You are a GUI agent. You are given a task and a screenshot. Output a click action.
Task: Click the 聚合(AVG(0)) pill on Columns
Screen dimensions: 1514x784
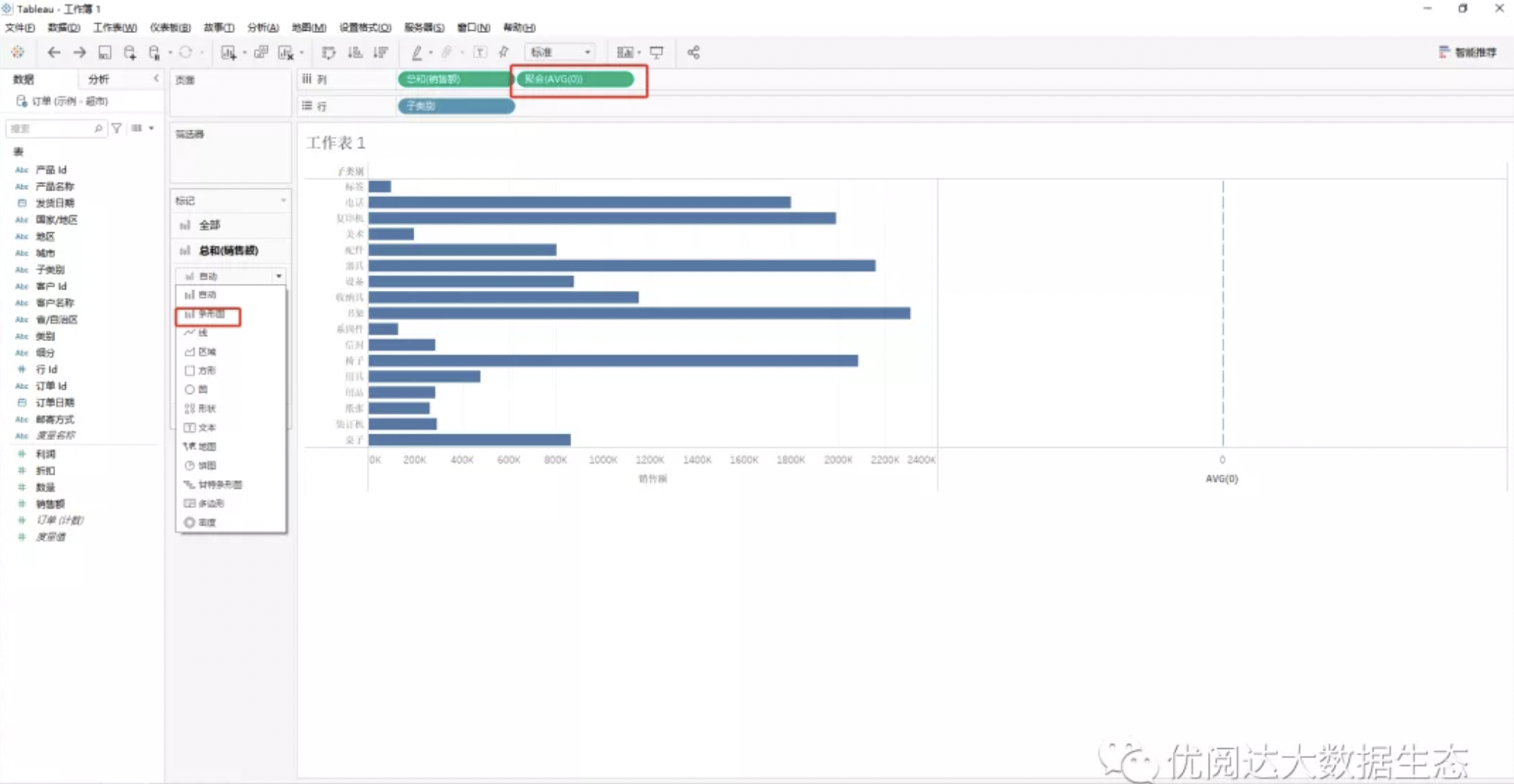pyautogui.click(x=575, y=79)
